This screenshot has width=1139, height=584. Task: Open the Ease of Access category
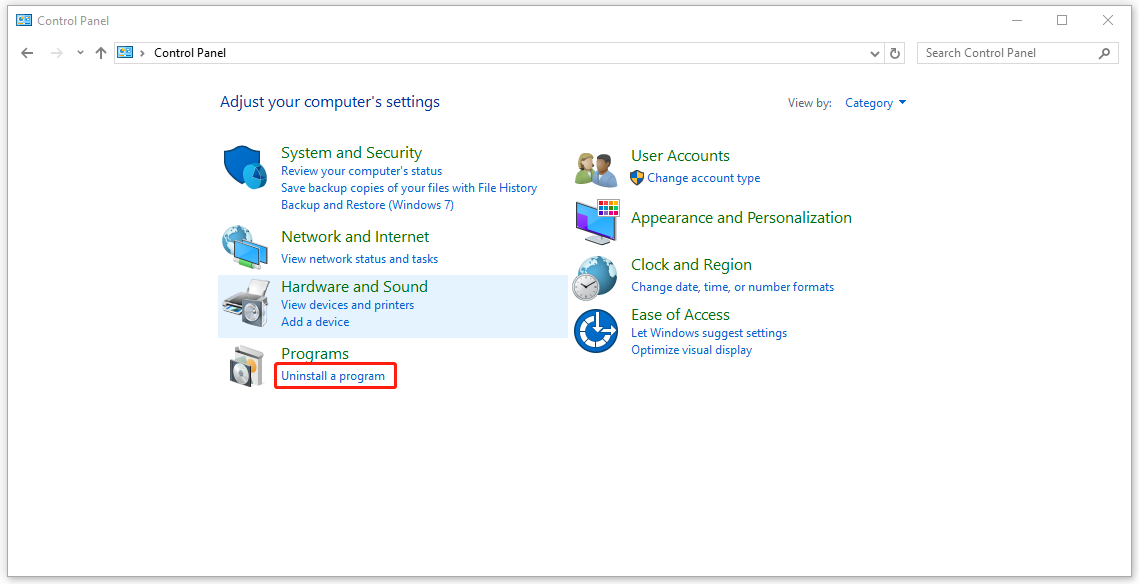680,315
